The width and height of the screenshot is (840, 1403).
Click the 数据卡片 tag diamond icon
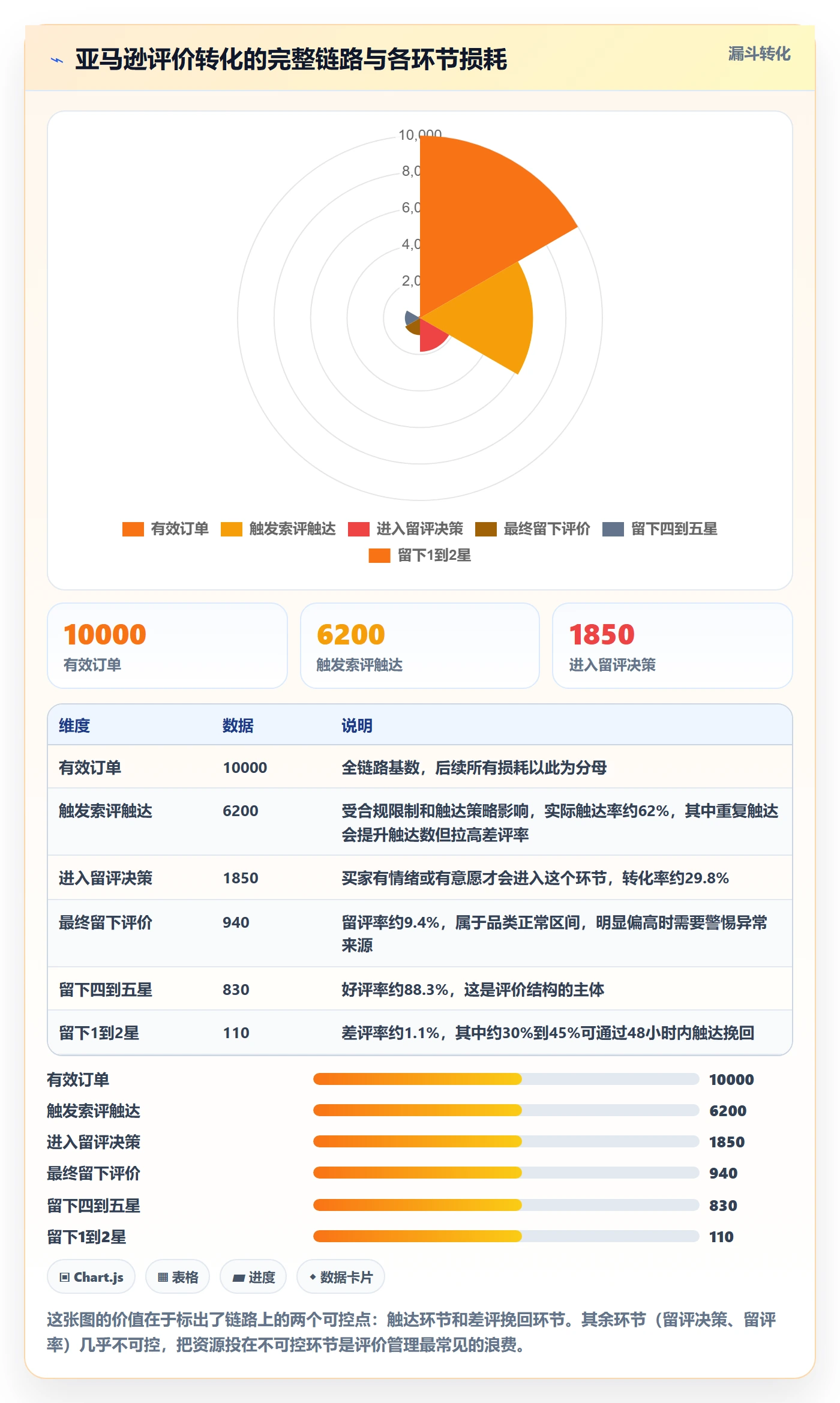point(313,1277)
